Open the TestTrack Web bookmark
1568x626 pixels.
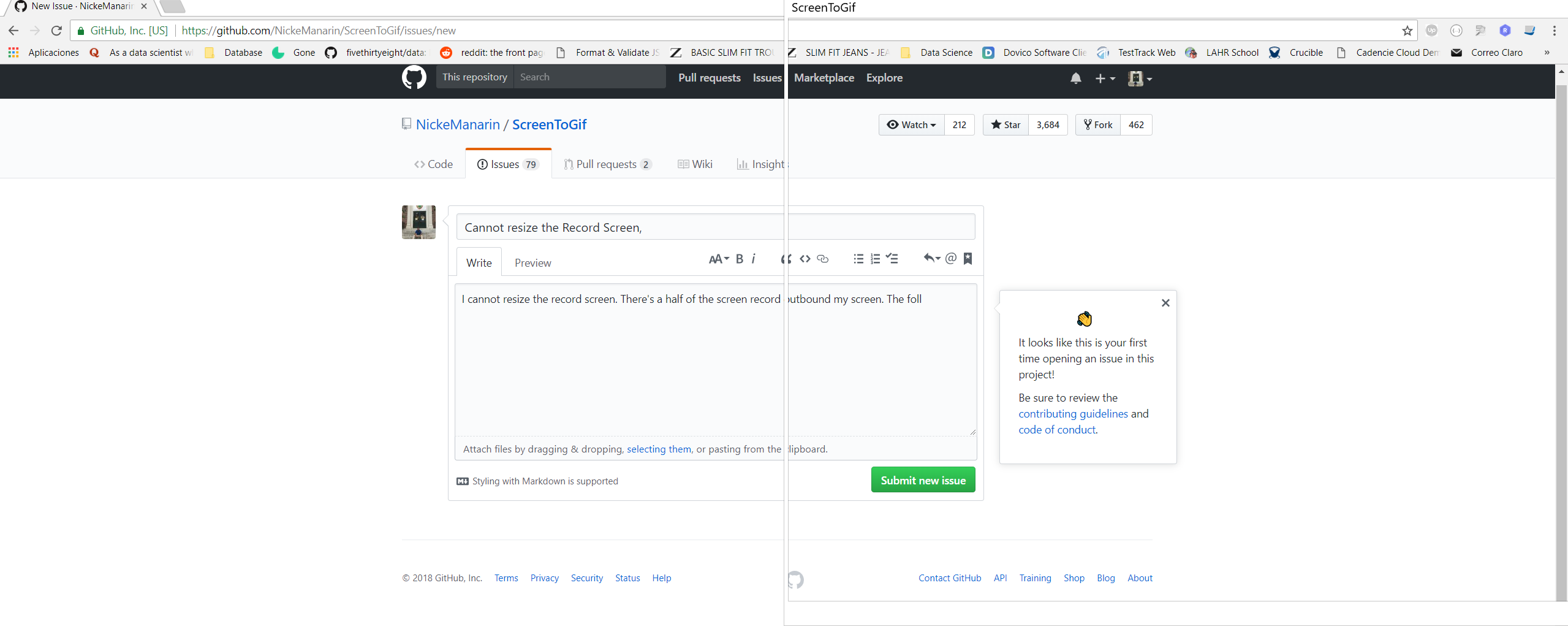point(1137,53)
